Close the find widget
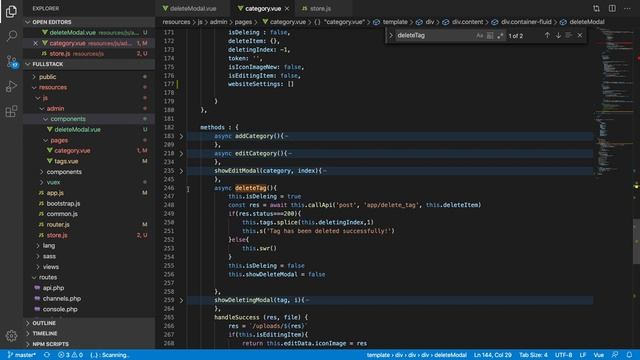The image size is (640, 360). (580, 36)
